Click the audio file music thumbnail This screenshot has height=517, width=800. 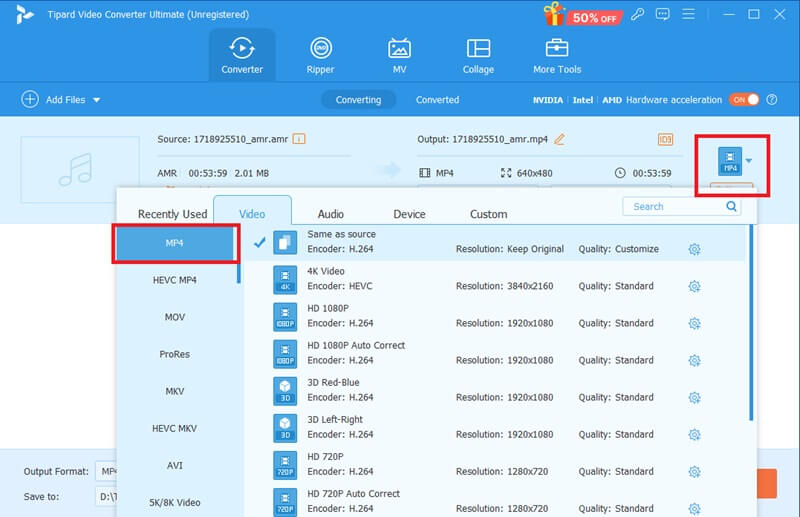click(x=80, y=169)
